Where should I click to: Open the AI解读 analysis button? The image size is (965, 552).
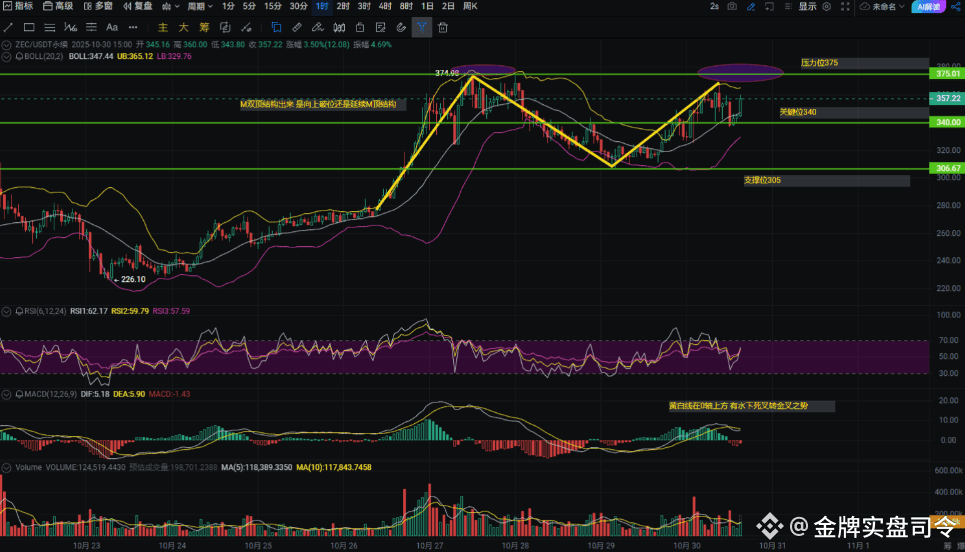tap(928, 7)
